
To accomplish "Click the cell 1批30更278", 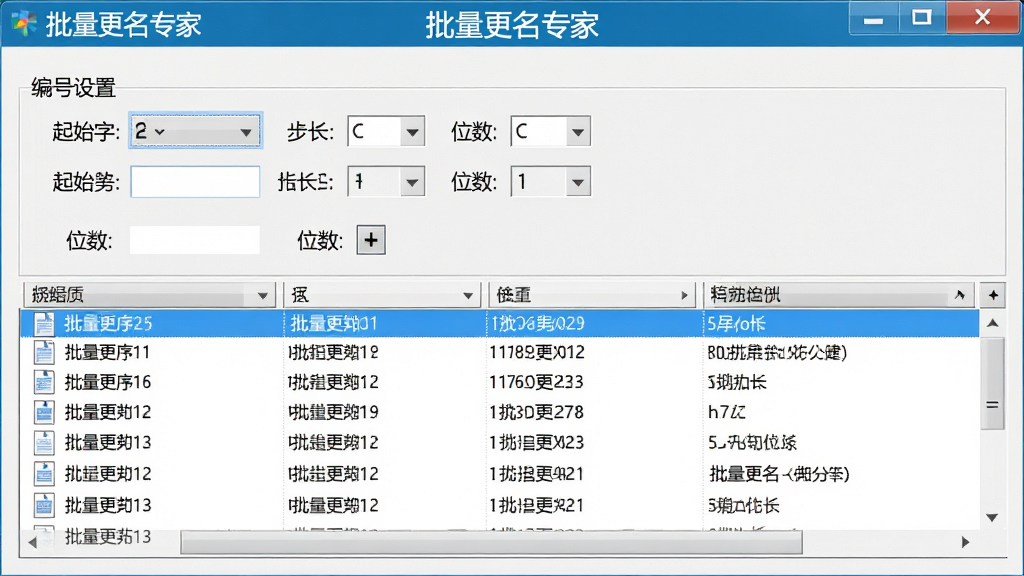I will (536, 412).
